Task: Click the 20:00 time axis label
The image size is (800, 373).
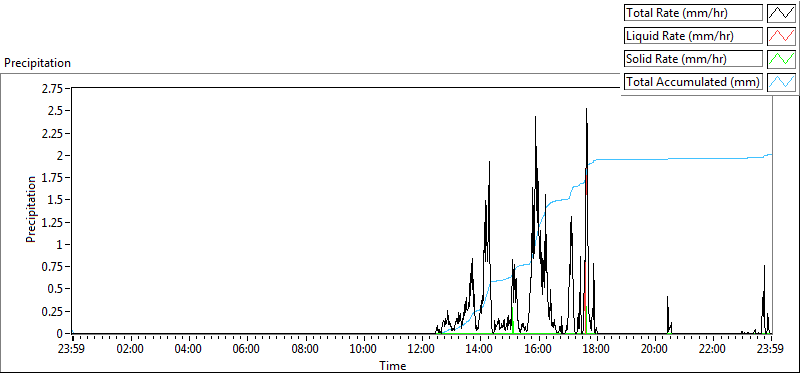Action: 655,350
